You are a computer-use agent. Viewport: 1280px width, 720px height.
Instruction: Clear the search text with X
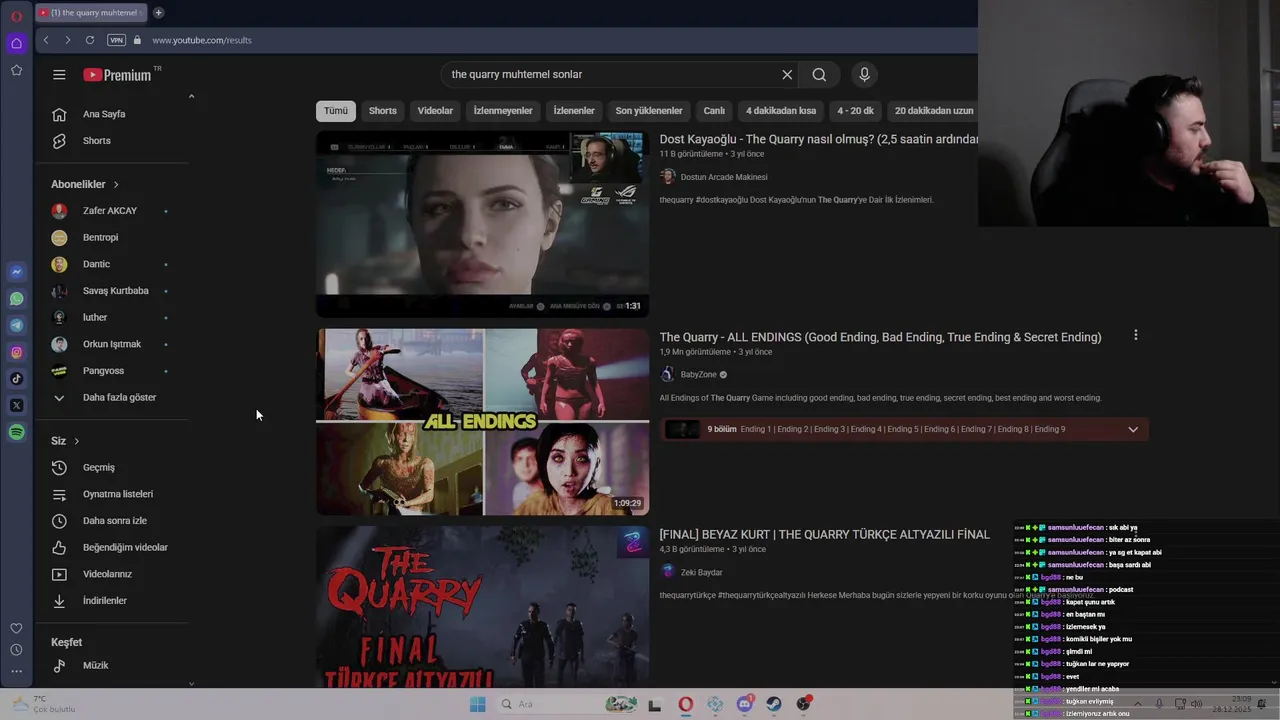point(787,75)
